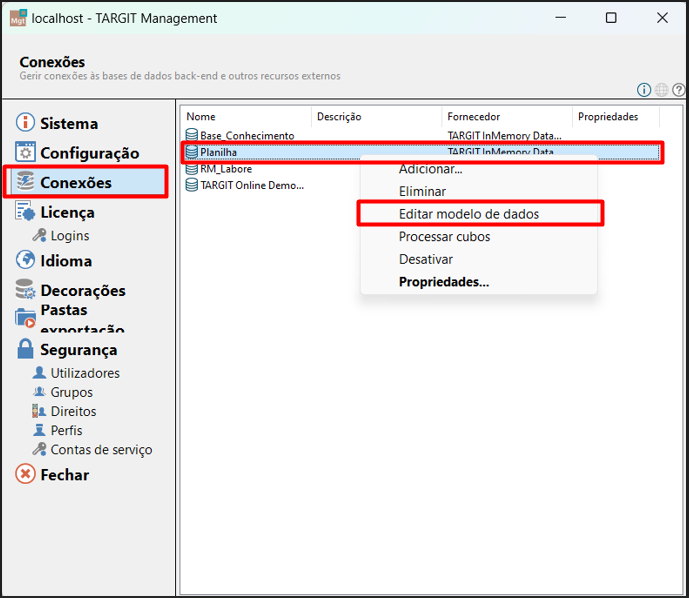This screenshot has width=689, height=598.
Task: Click the Idioma globe icon
Action: click(25, 260)
